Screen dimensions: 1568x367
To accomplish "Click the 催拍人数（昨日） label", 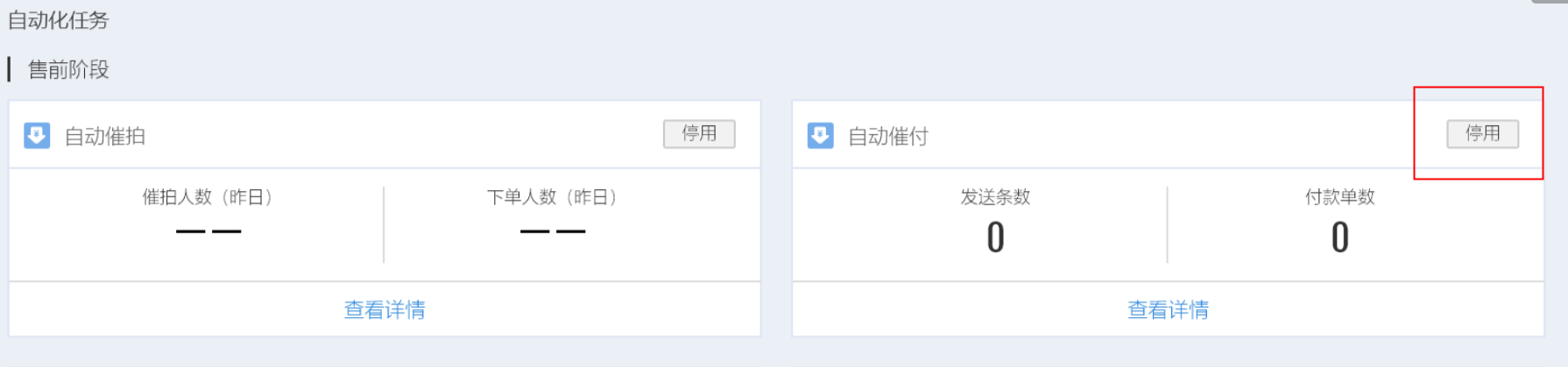I will (x=208, y=197).
